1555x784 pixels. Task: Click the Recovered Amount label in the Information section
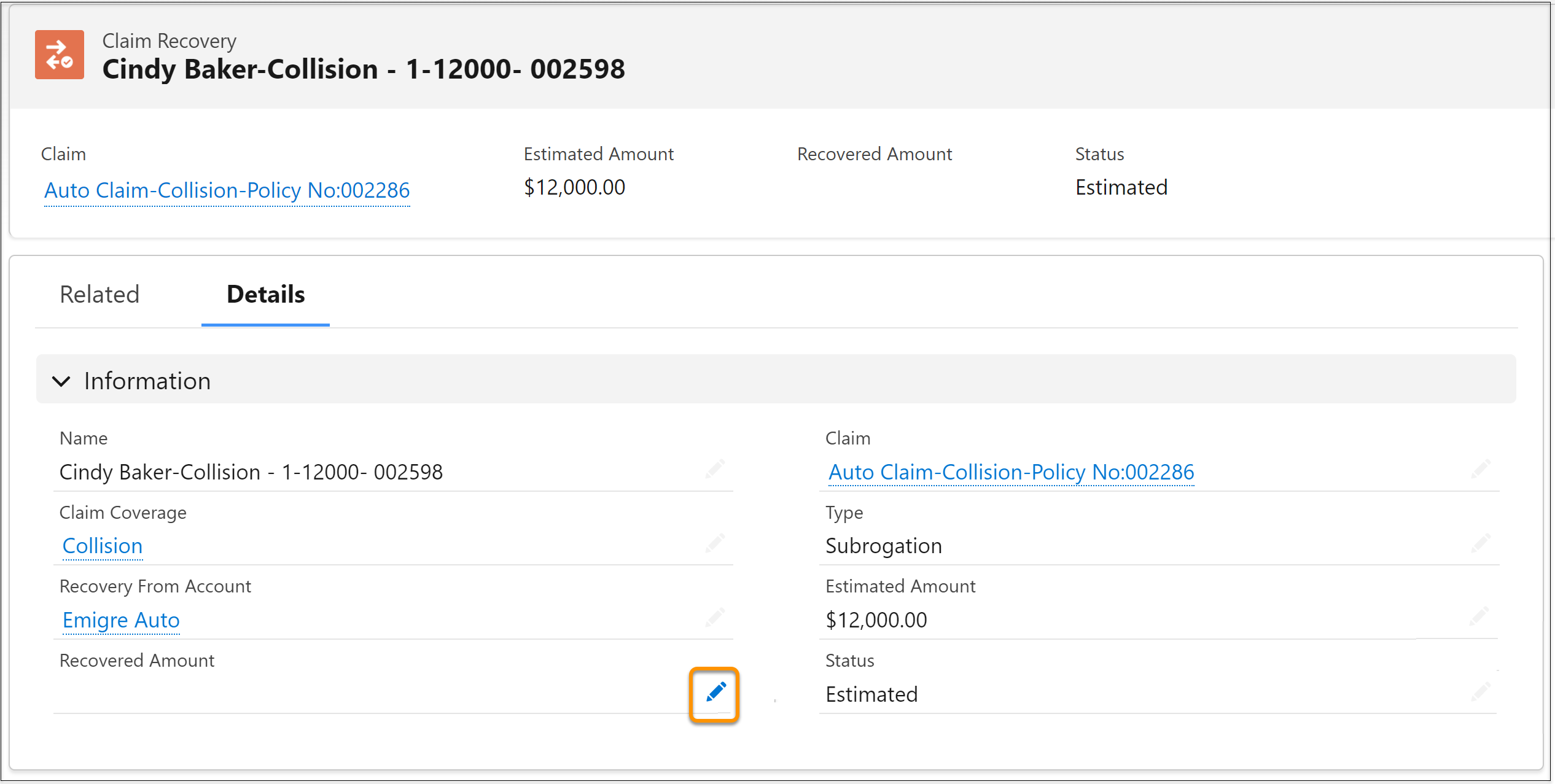coord(137,661)
